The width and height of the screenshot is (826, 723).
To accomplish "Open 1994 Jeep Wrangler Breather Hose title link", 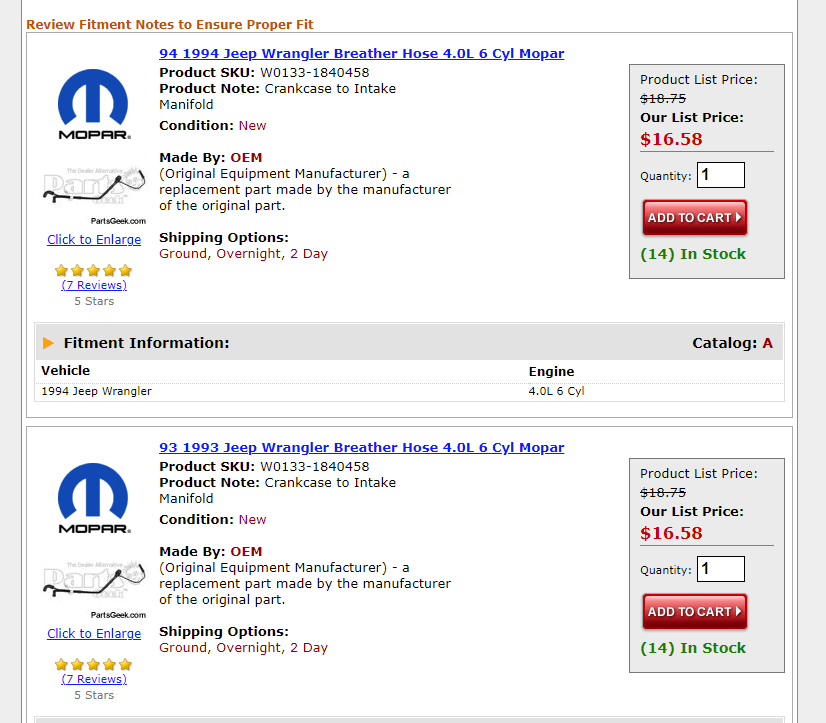I will (x=361, y=54).
